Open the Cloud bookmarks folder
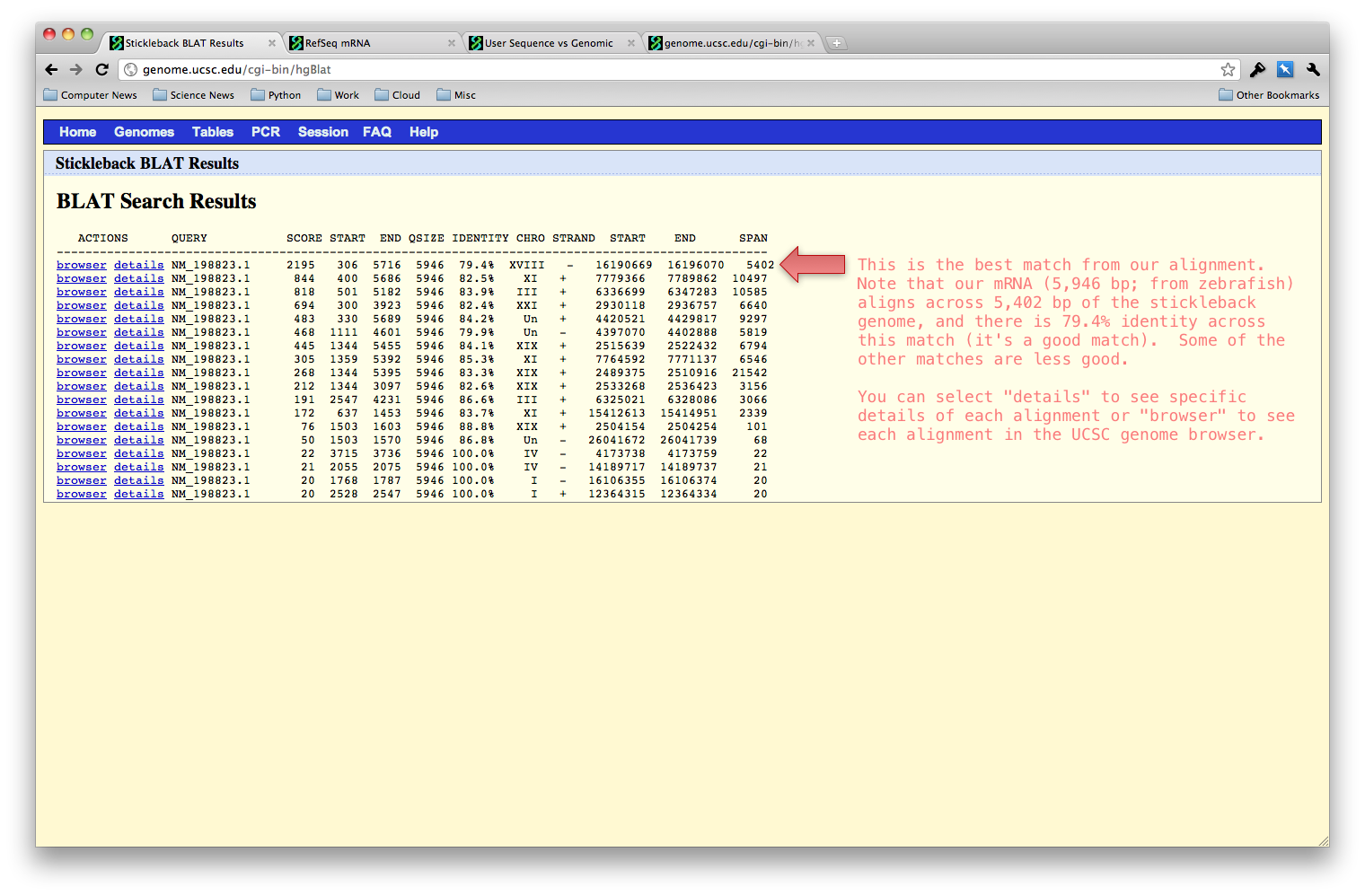The width and height of the screenshot is (1365, 896). pyautogui.click(x=398, y=95)
